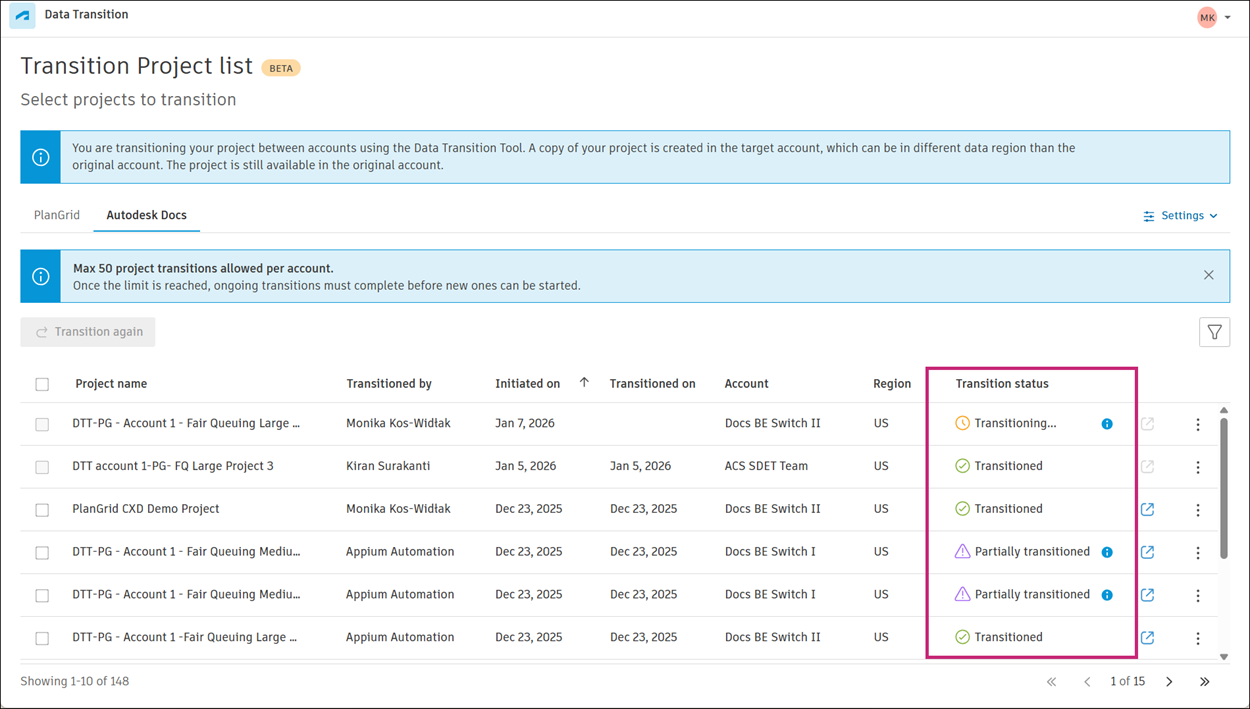Open PlanGrid CXD Demo Project in new window
This screenshot has width=1250, height=709.
pyautogui.click(x=1147, y=509)
